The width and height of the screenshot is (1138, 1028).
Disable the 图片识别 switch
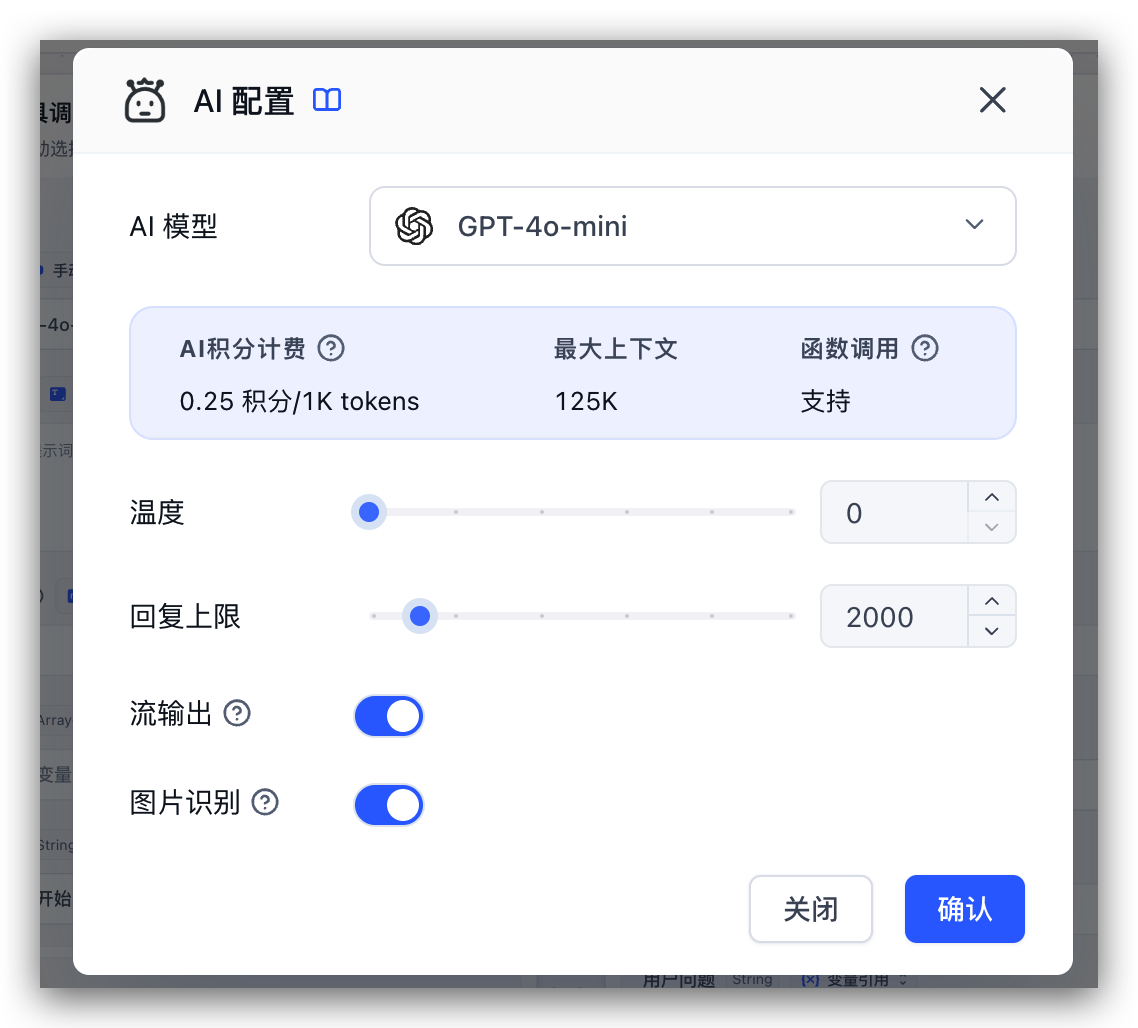click(389, 805)
